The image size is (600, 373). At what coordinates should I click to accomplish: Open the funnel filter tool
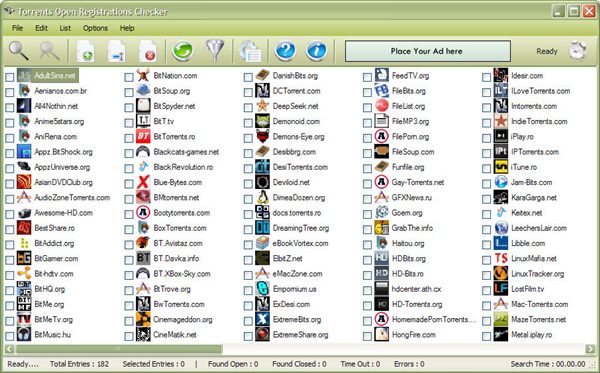(x=215, y=50)
